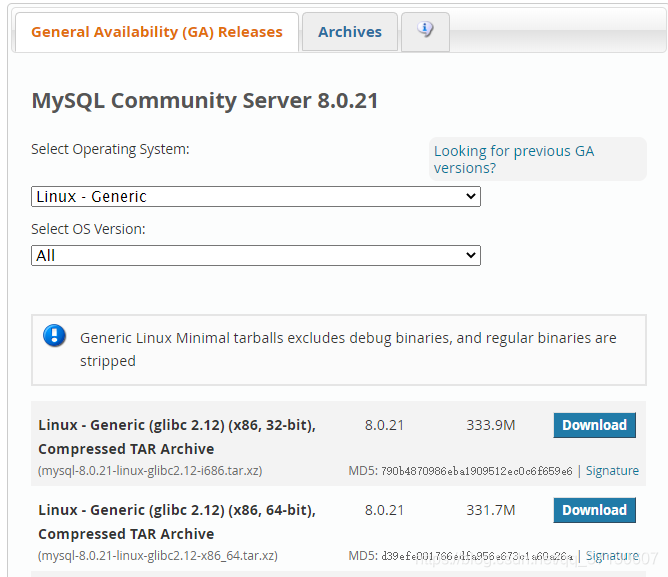668x577 pixels.
Task: Select filename mysql-8.0.21-linux-glibc2.12-x86_64.tar.xz
Action: (158, 555)
